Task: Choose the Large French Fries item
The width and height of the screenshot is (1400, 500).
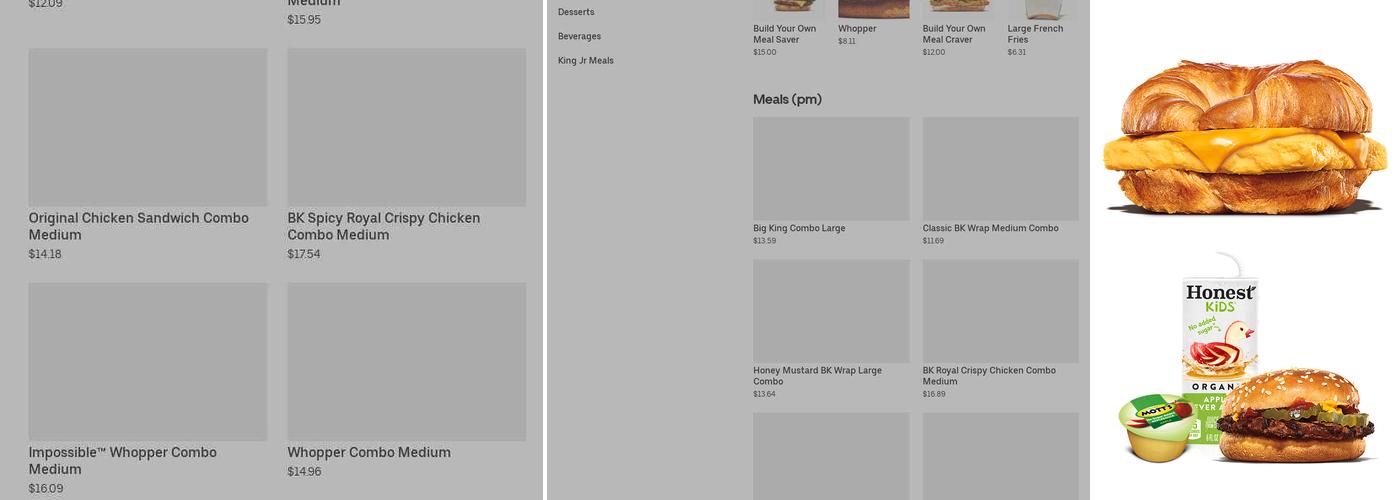Action: (x=1035, y=34)
